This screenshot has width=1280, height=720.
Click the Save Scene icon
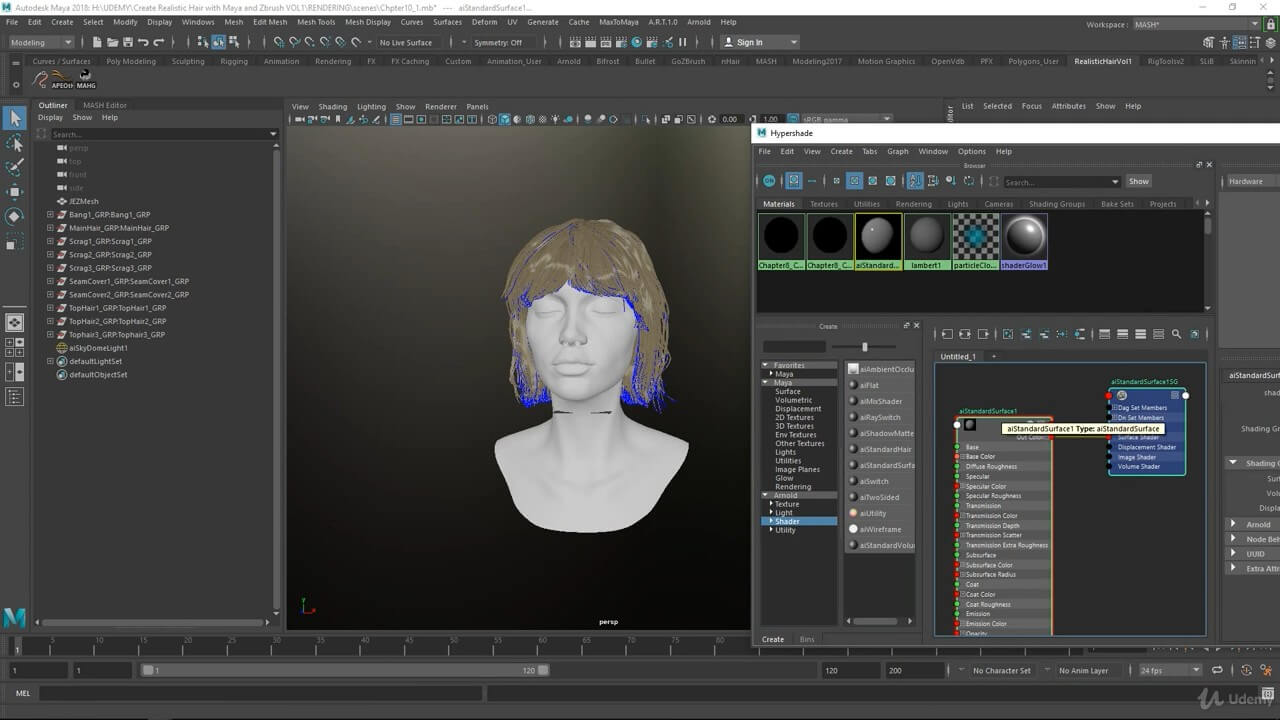126,42
